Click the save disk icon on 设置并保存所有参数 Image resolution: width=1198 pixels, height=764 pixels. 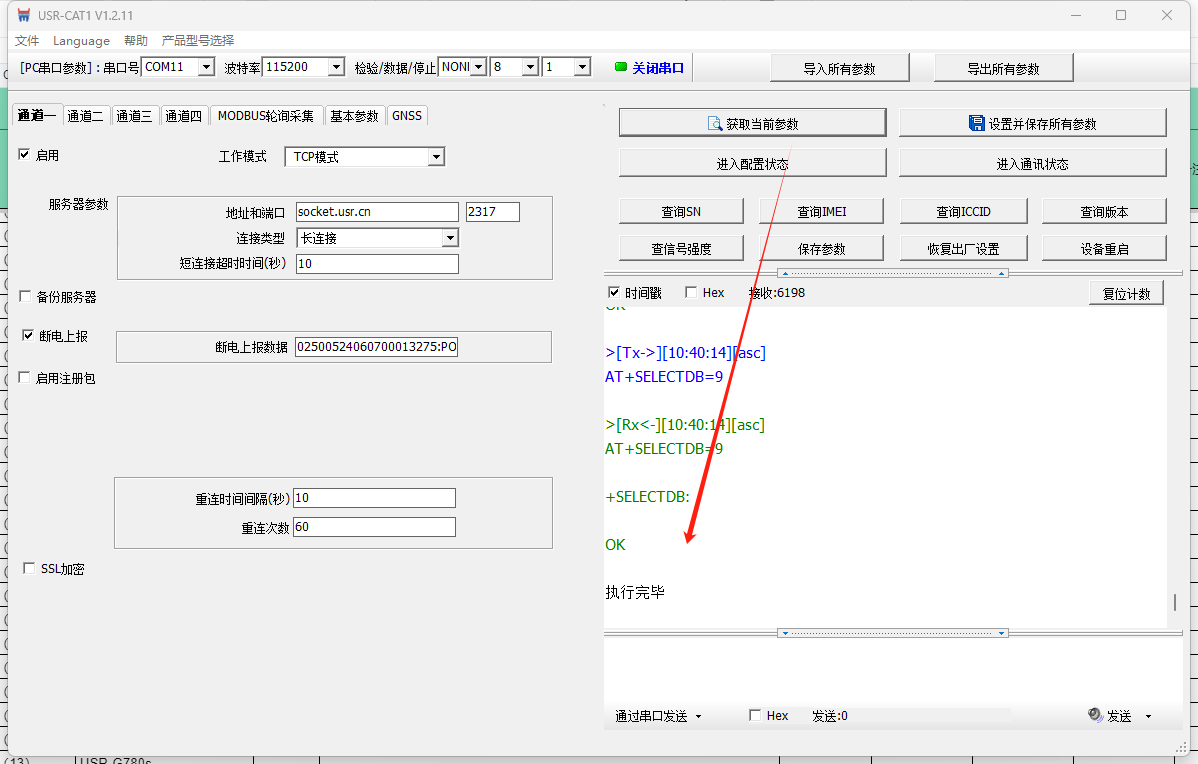point(976,123)
